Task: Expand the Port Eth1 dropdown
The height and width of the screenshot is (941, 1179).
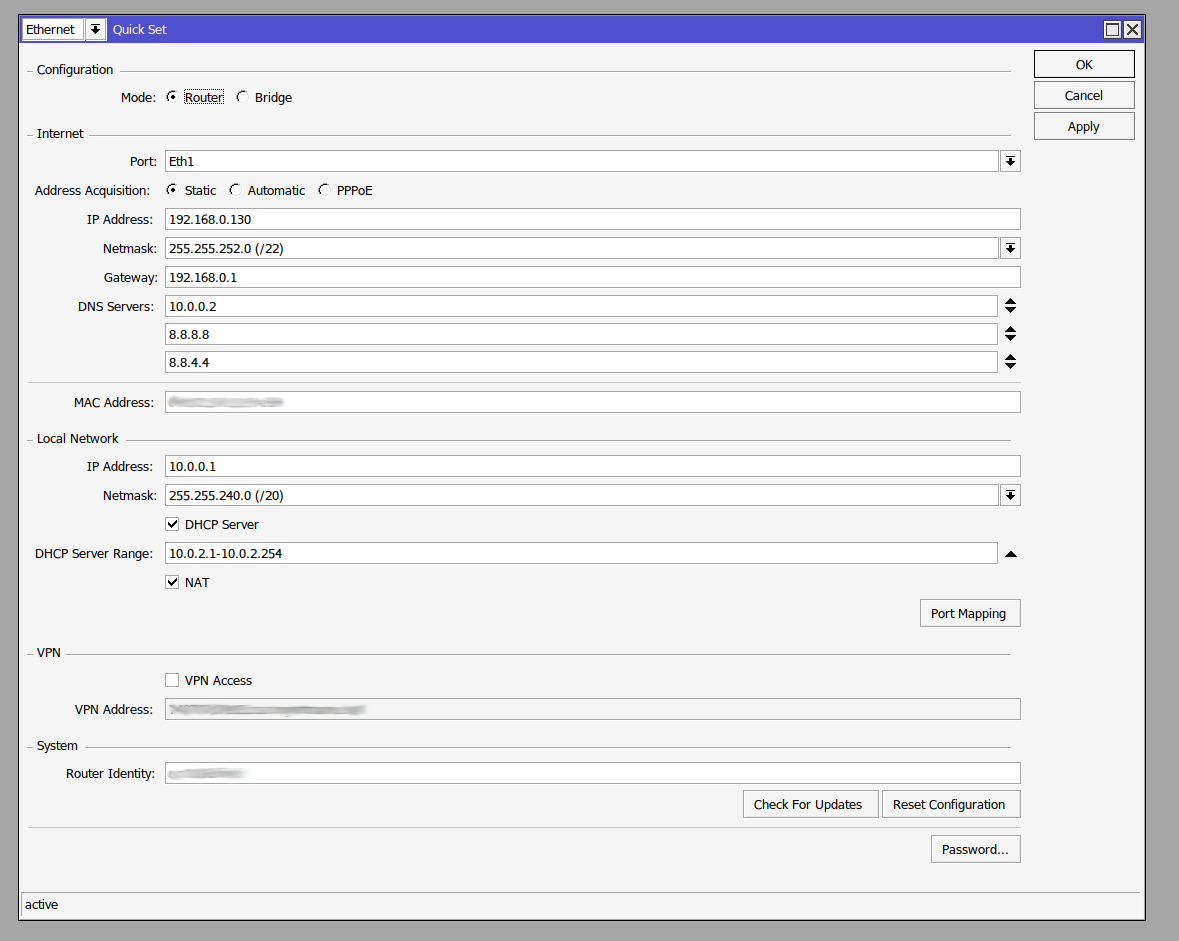Action: [x=1010, y=161]
